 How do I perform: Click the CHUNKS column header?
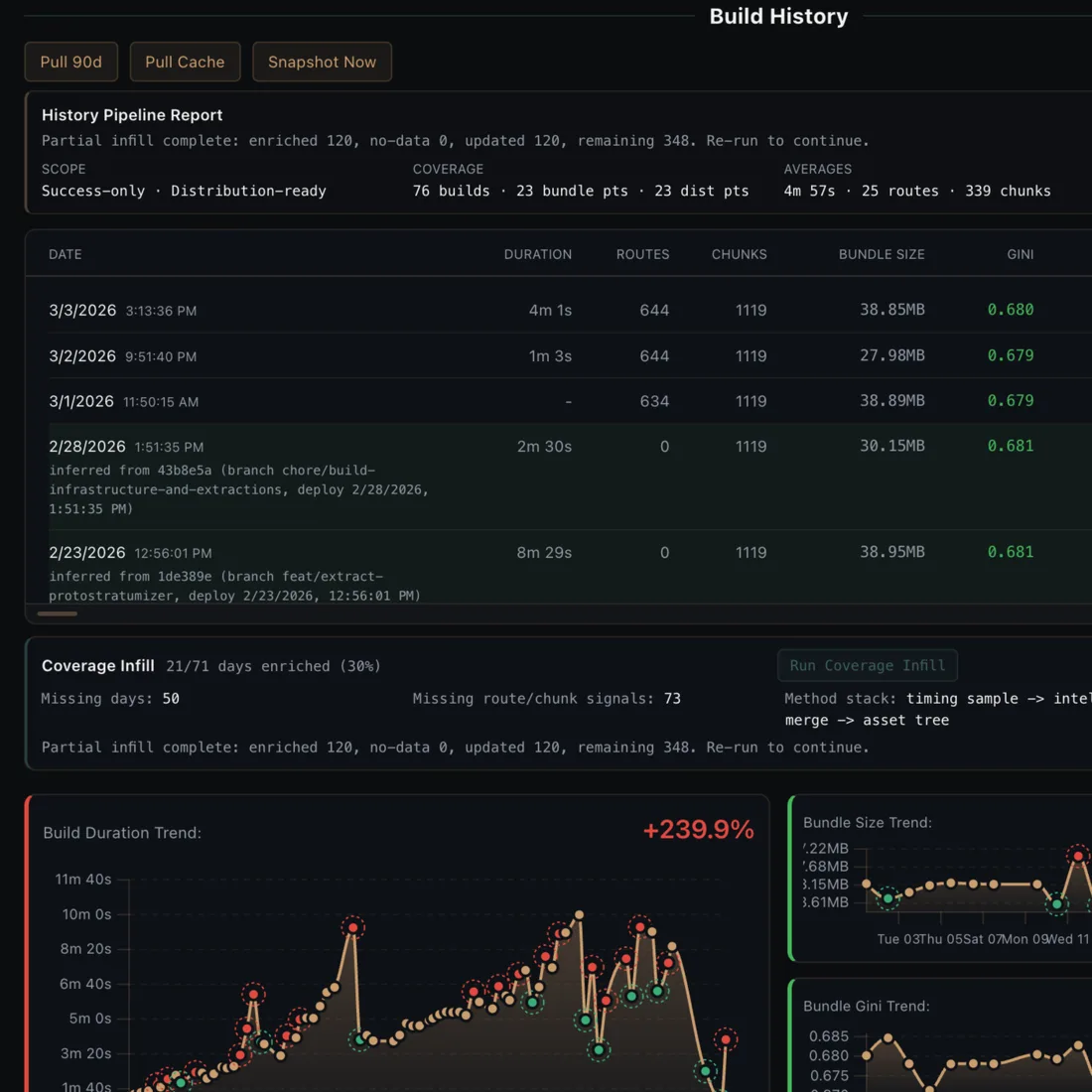coord(739,254)
